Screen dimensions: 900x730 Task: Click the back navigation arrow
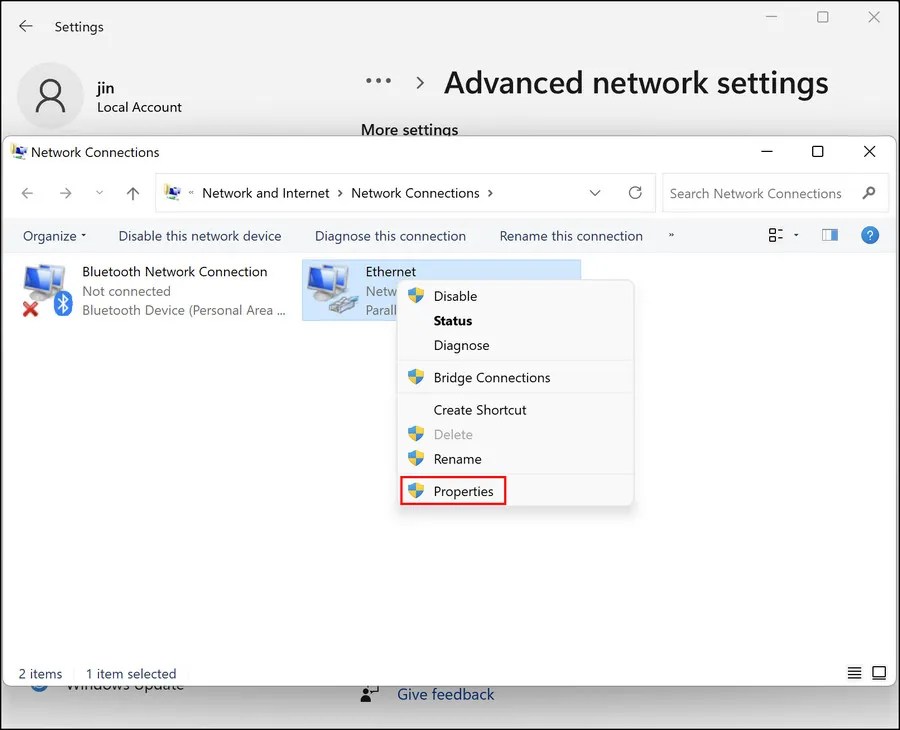tap(26, 193)
